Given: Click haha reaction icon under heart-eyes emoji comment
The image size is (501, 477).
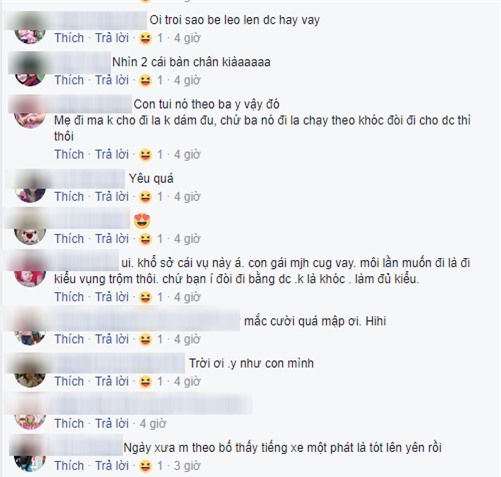Looking at the screenshot, I should pyautogui.click(x=145, y=239).
